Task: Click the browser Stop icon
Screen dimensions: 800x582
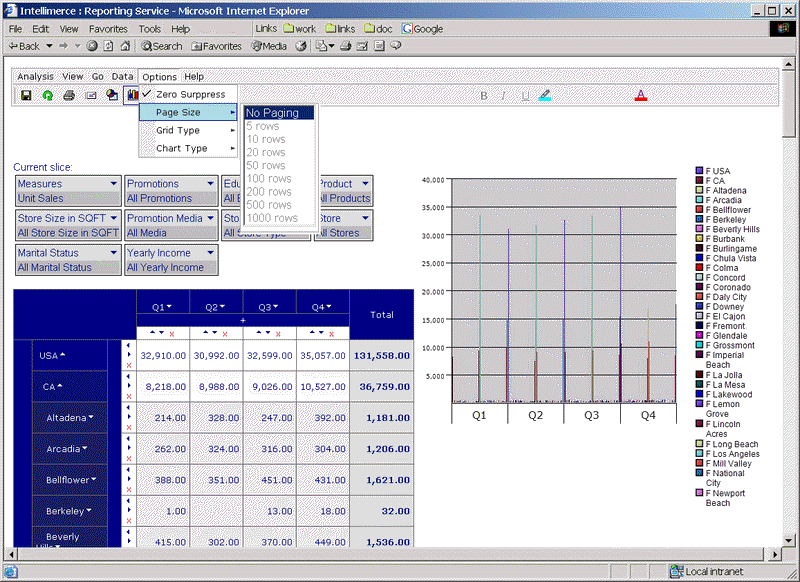Action: tap(92, 46)
